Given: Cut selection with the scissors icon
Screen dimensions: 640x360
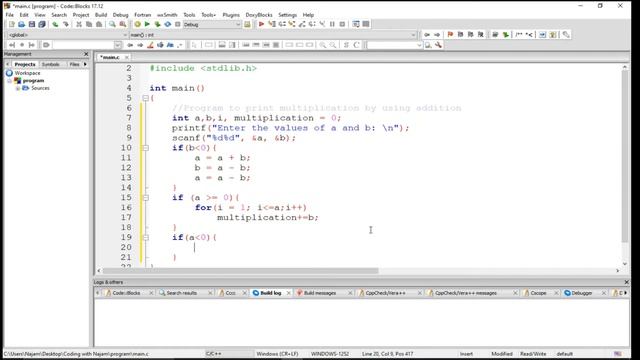Looking at the screenshot, I should pyautogui.click(x=79, y=24).
